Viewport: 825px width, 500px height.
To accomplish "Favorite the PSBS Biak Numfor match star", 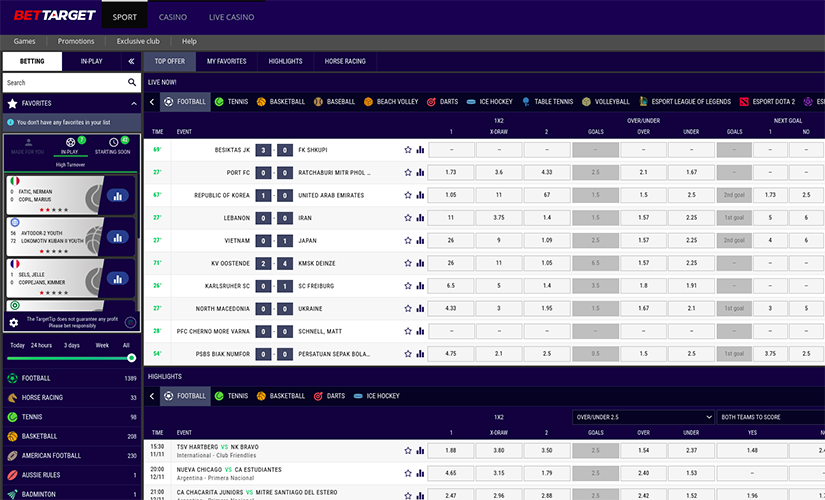I will pos(408,354).
